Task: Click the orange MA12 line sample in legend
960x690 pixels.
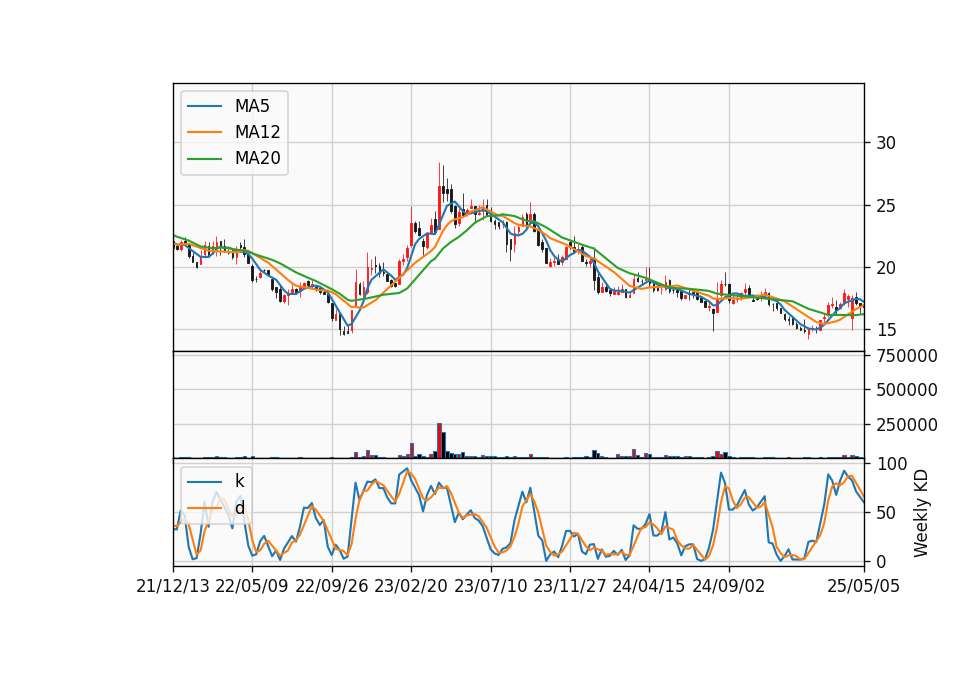Action: click(x=204, y=132)
